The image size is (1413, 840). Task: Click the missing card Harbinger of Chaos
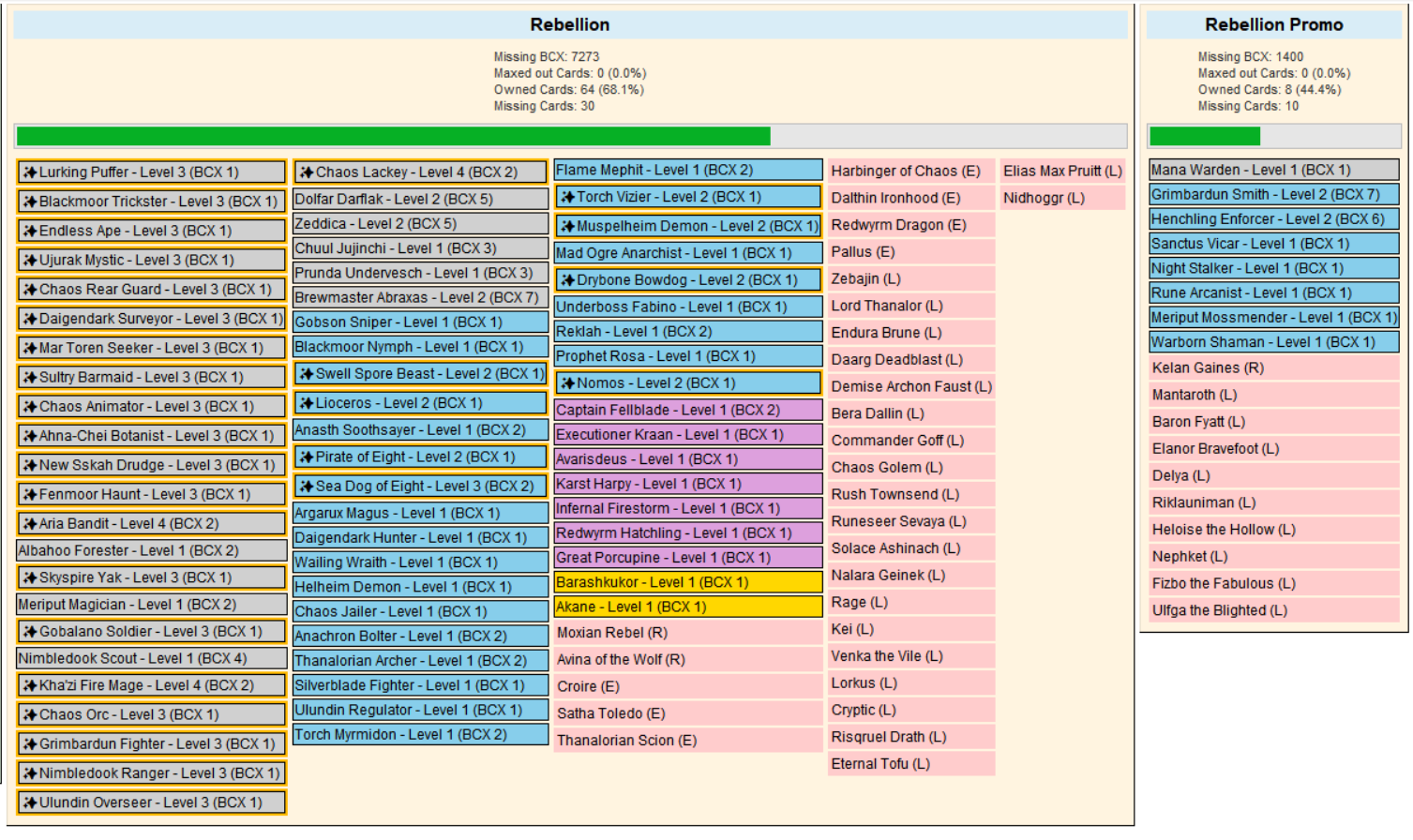point(905,172)
